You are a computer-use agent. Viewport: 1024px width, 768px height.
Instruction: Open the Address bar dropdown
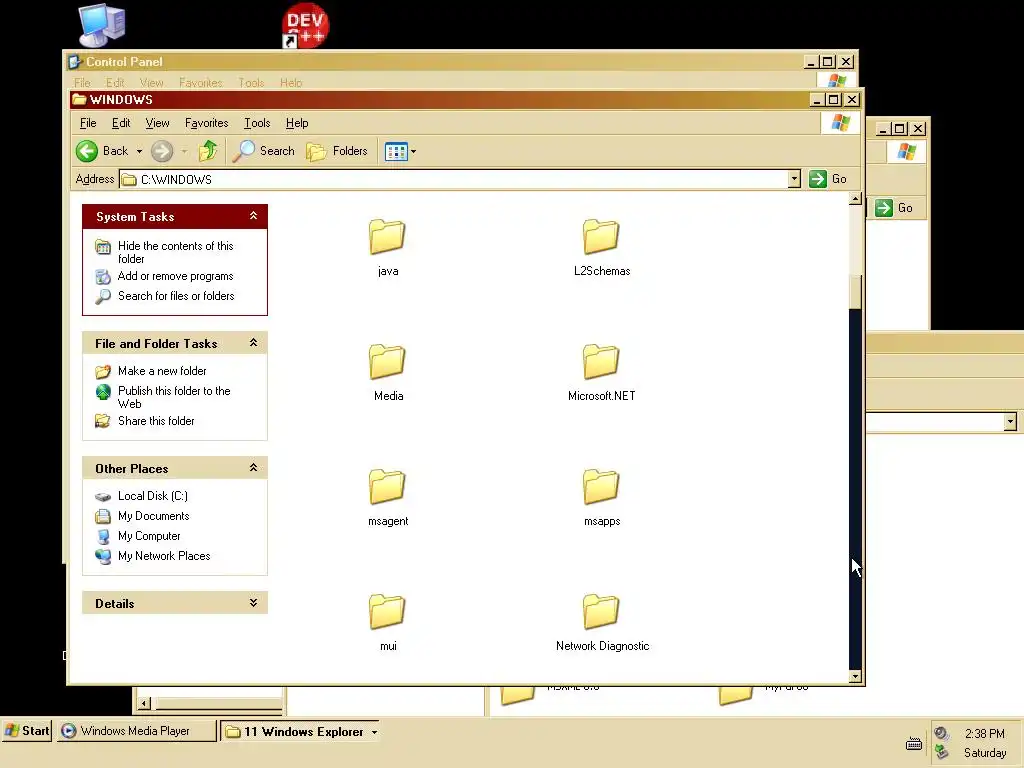[x=793, y=179]
